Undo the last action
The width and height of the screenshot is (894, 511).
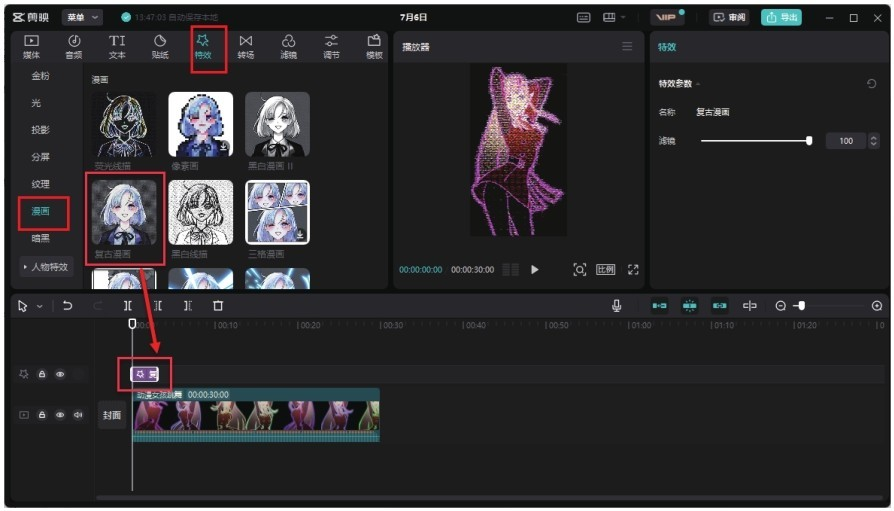coord(67,306)
